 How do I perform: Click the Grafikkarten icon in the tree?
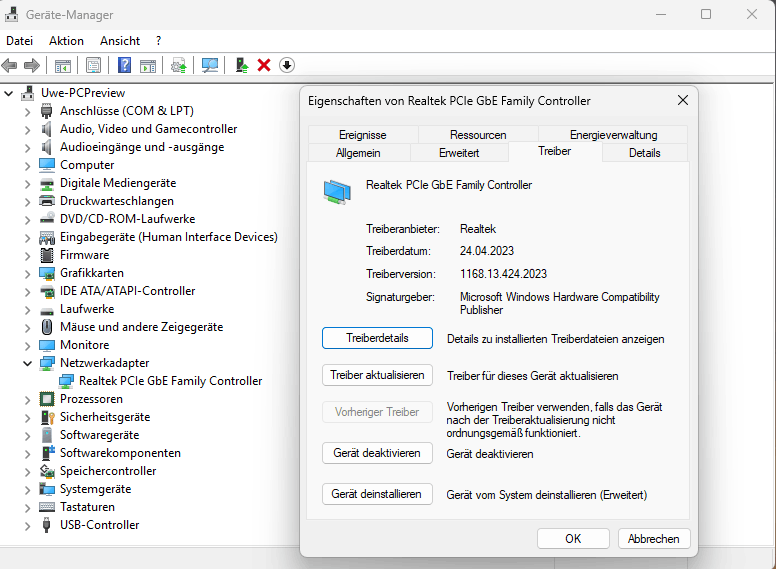[47, 273]
